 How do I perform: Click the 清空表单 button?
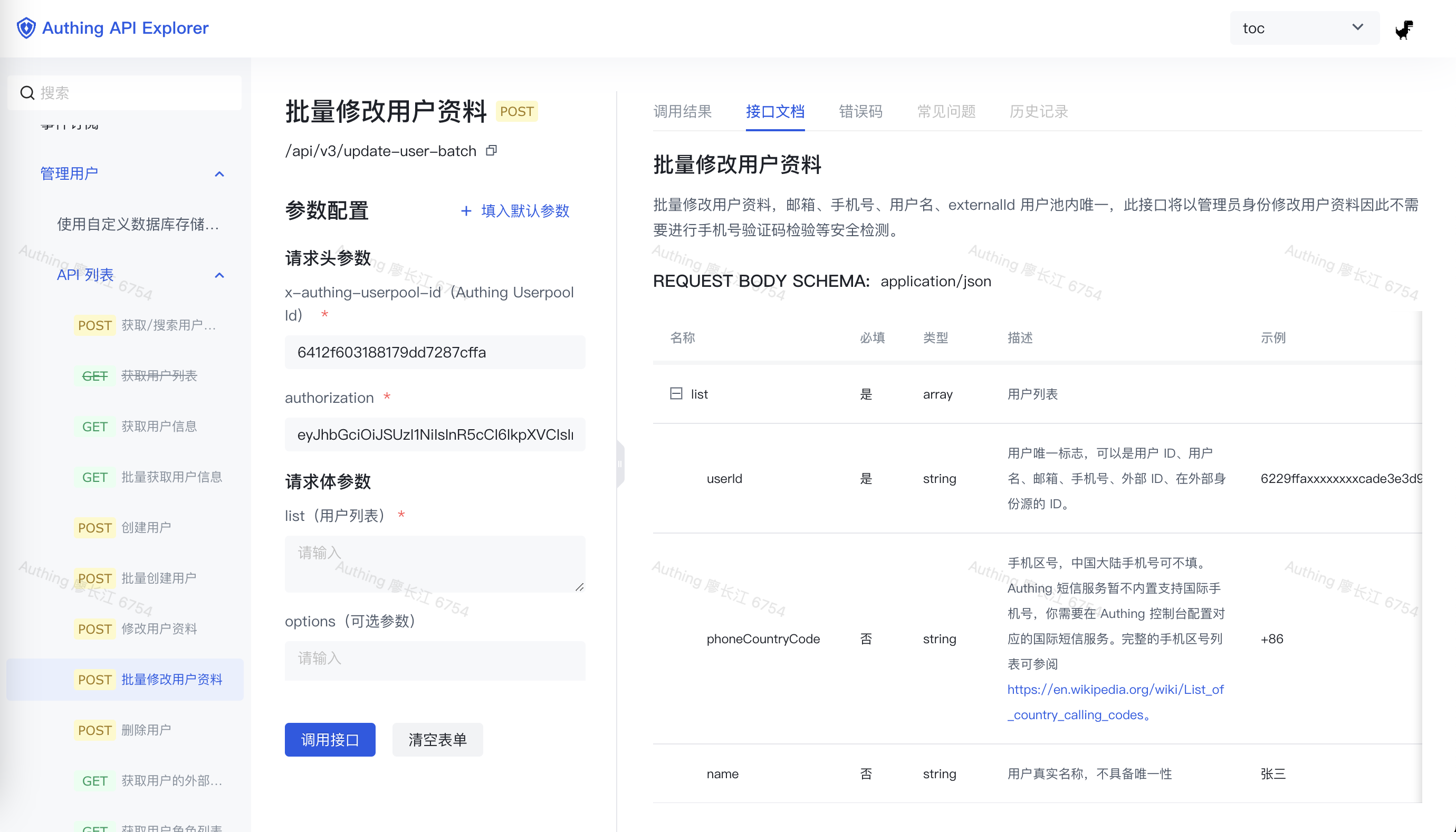[x=437, y=739]
